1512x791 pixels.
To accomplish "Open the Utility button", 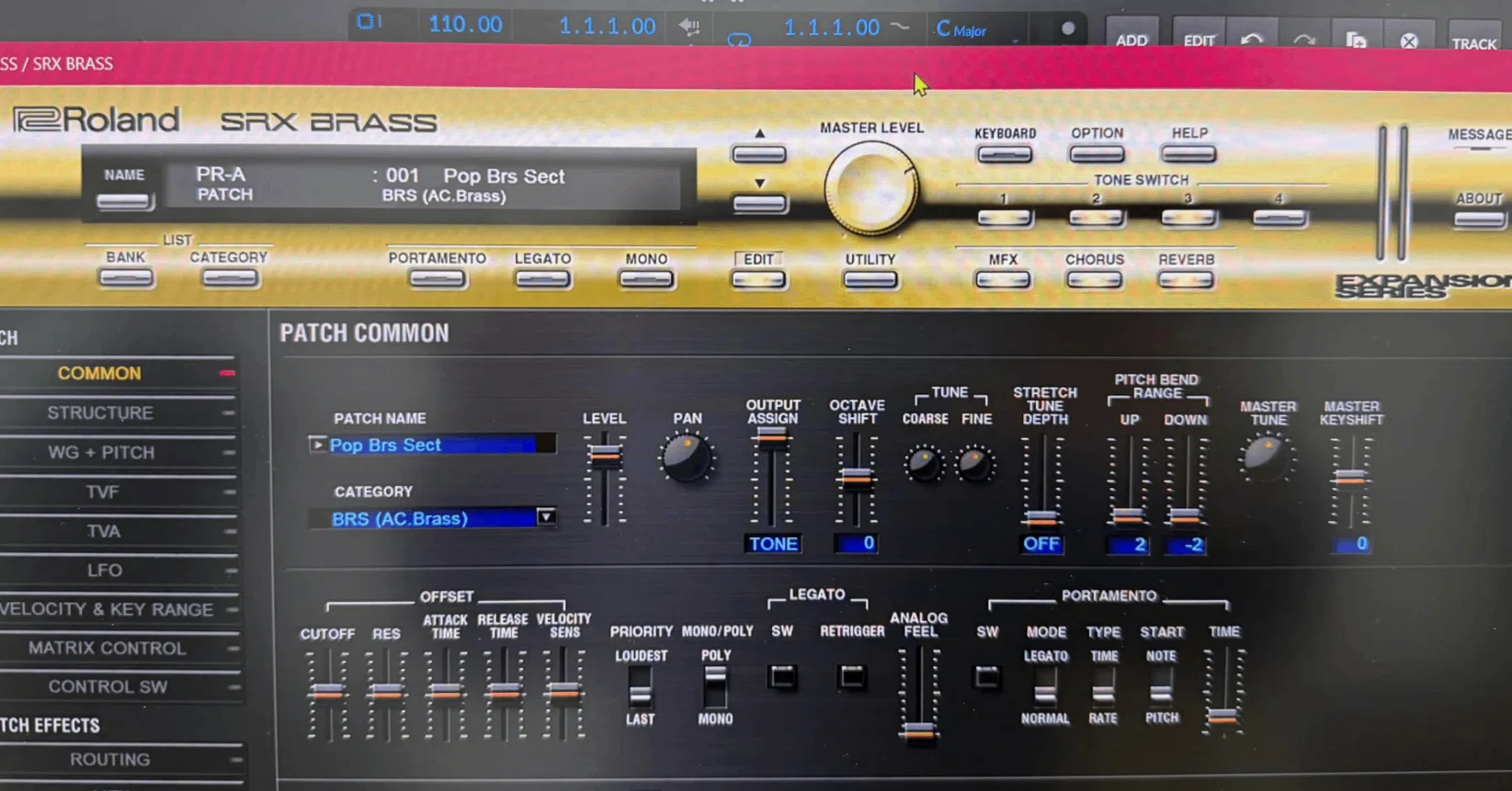I will 870,279.
